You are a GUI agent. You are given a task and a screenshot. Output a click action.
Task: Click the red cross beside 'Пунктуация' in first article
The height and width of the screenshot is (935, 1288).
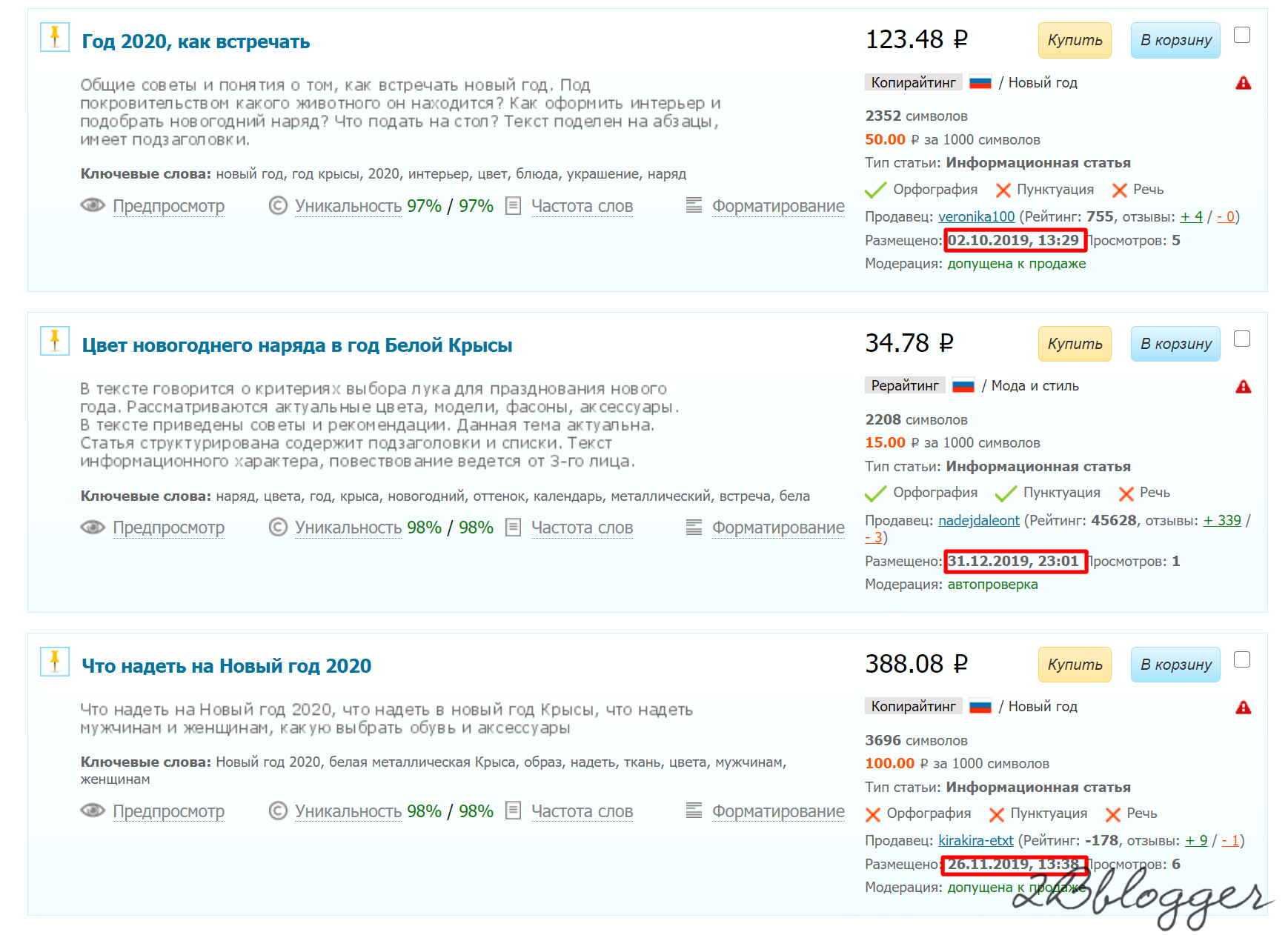[1003, 190]
